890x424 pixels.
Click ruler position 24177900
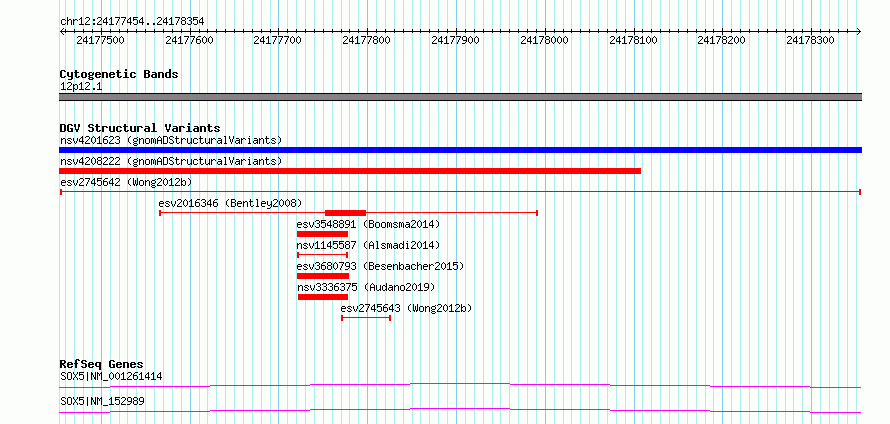click(456, 41)
